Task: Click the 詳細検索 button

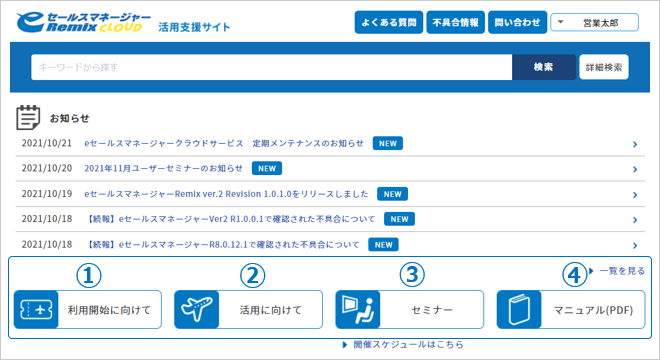Action: [604, 67]
